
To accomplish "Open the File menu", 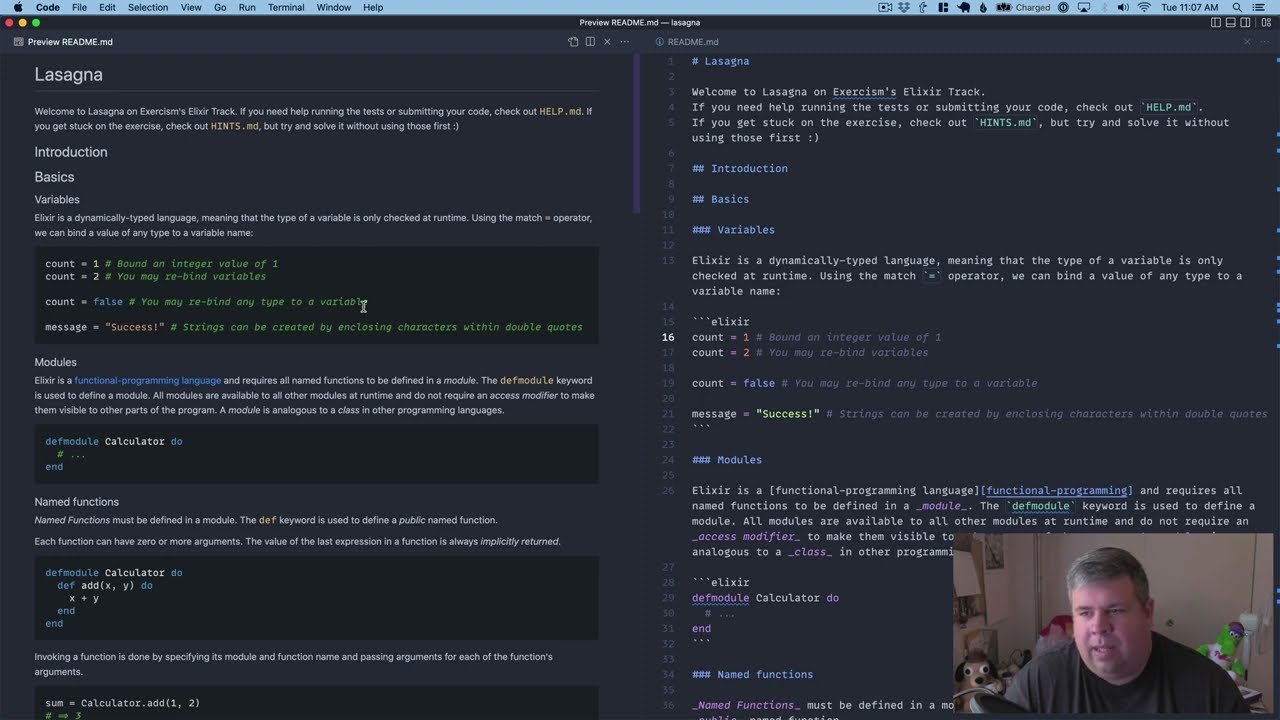I will point(79,7).
